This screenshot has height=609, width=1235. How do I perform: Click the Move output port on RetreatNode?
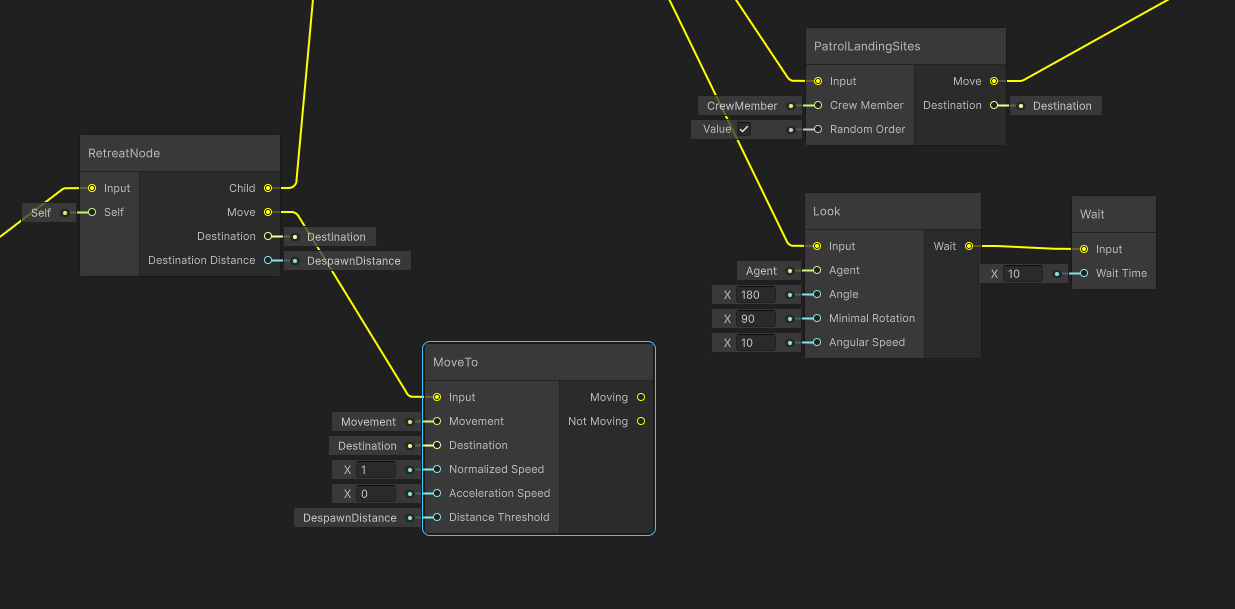click(269, 212)
